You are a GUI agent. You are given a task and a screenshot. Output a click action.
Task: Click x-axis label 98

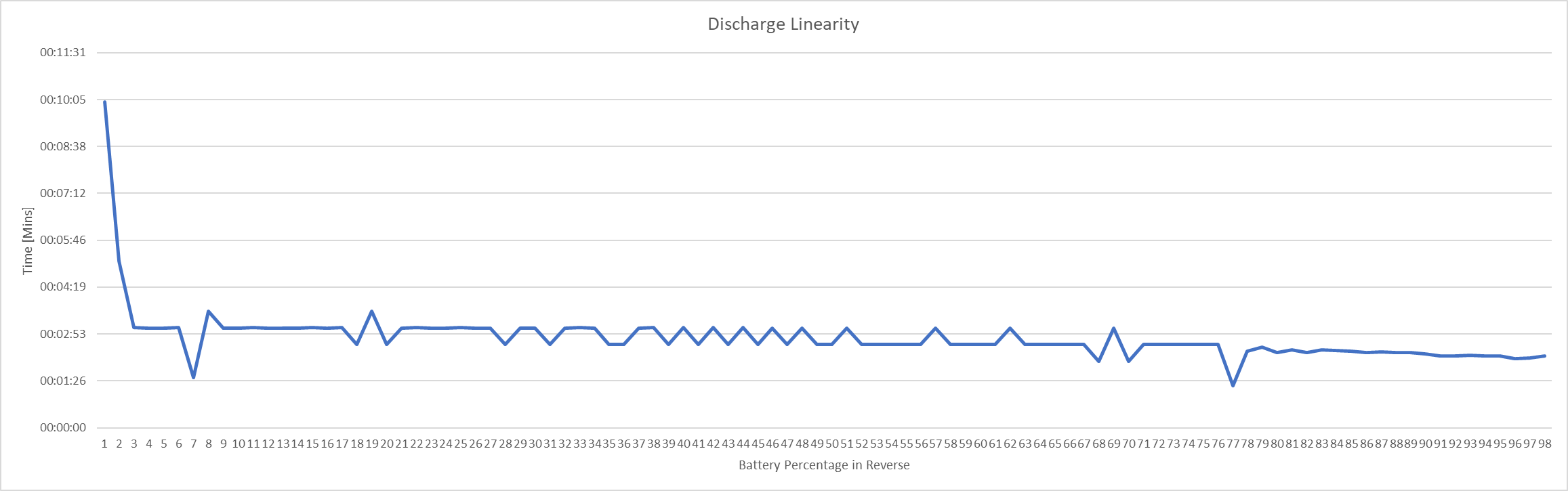[x=1545, y=444]
